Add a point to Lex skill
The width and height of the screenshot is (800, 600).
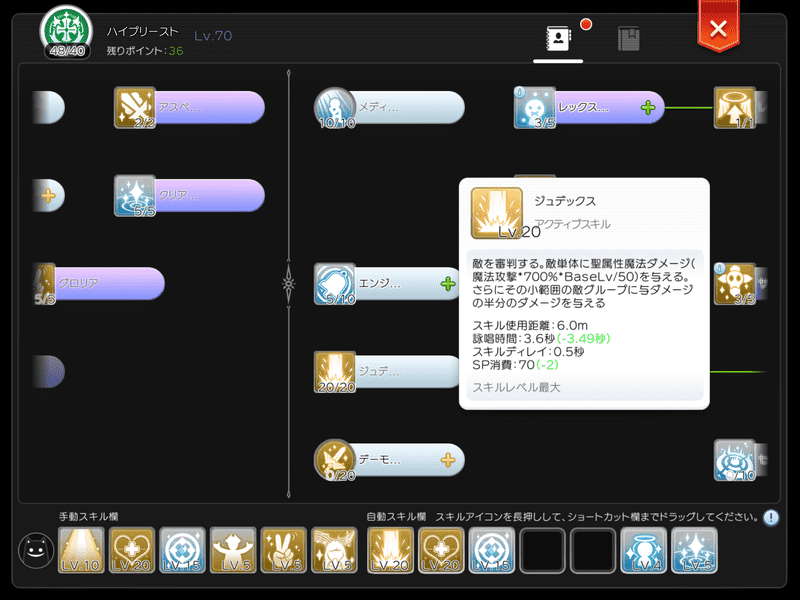pos(648,107)
